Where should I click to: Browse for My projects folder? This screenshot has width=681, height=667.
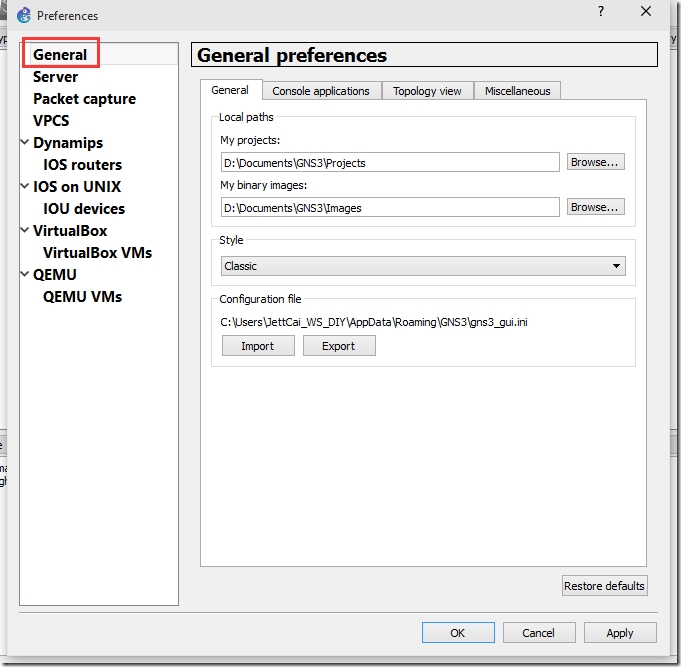(595, 162)
